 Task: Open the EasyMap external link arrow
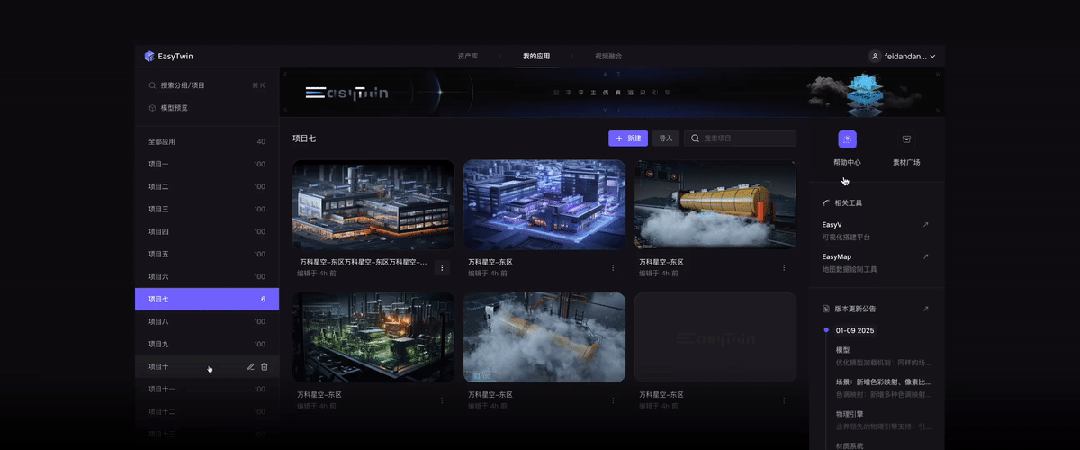tap(925, 257)
